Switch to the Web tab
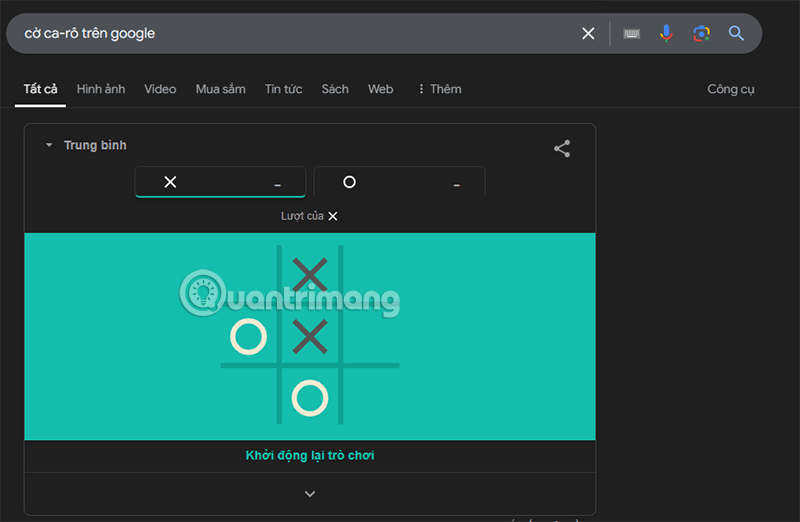Viewport: 800px width, 522px height. click(x=381, y=89)
